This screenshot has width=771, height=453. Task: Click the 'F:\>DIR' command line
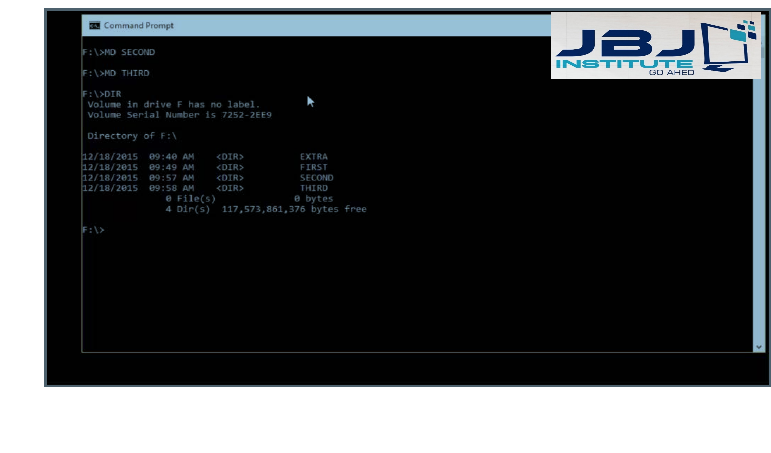tap(102, 94)
